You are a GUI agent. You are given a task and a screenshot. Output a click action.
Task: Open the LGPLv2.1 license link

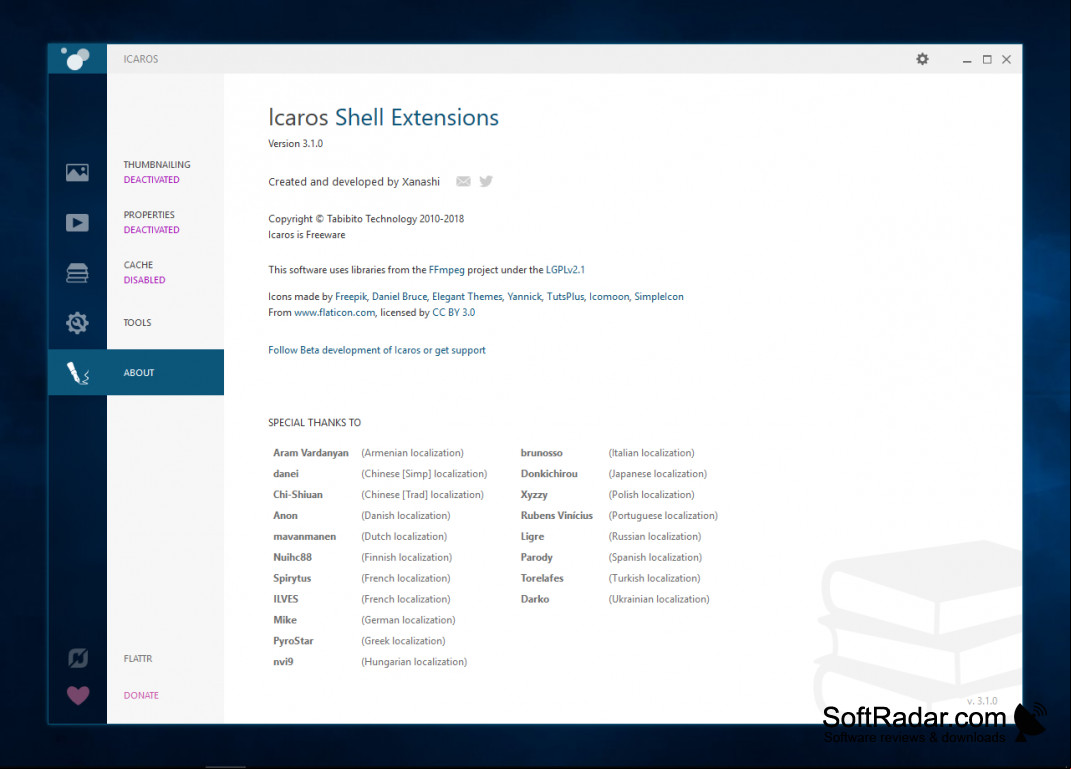565,270
